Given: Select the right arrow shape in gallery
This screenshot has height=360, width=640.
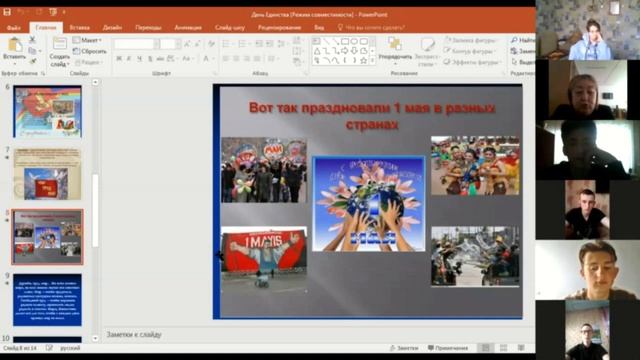Looking at the screenshot, I should (x=345, y=51).
